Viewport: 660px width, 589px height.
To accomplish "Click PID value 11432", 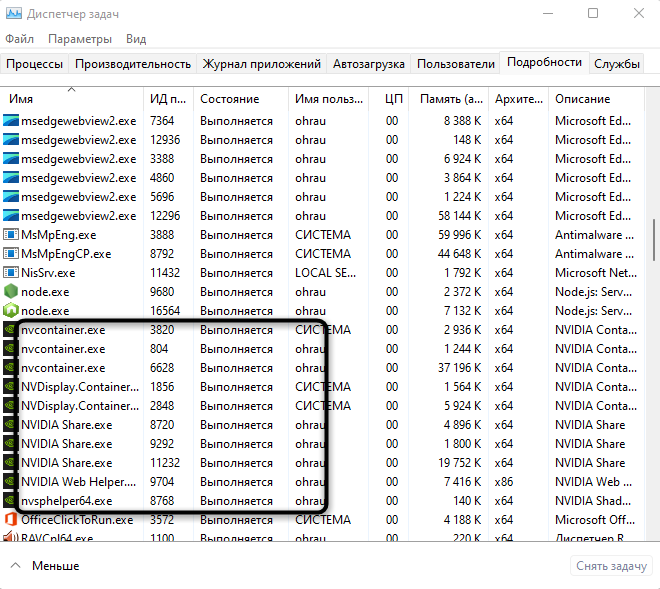I will point(165,273).
